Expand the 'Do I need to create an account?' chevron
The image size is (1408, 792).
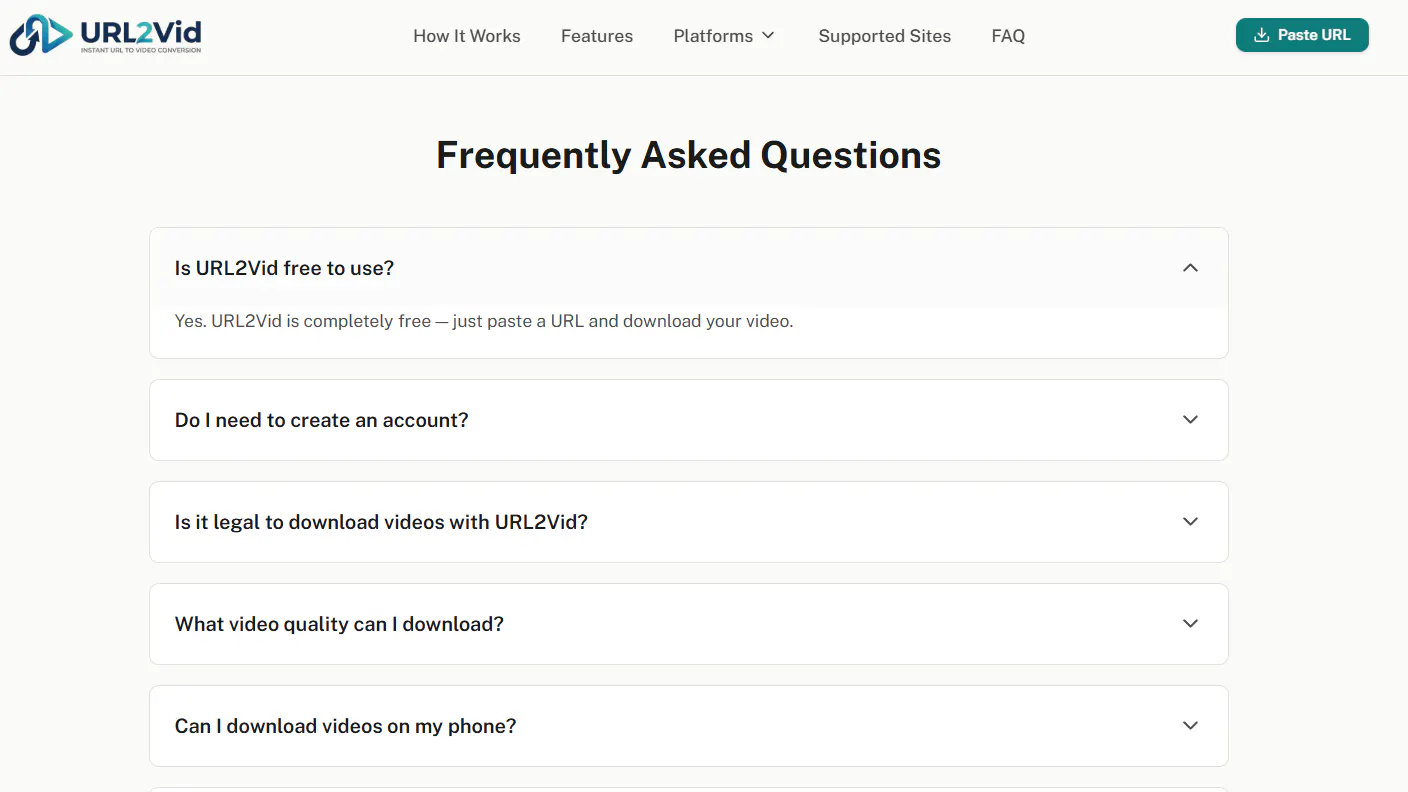pos(1190,420)
